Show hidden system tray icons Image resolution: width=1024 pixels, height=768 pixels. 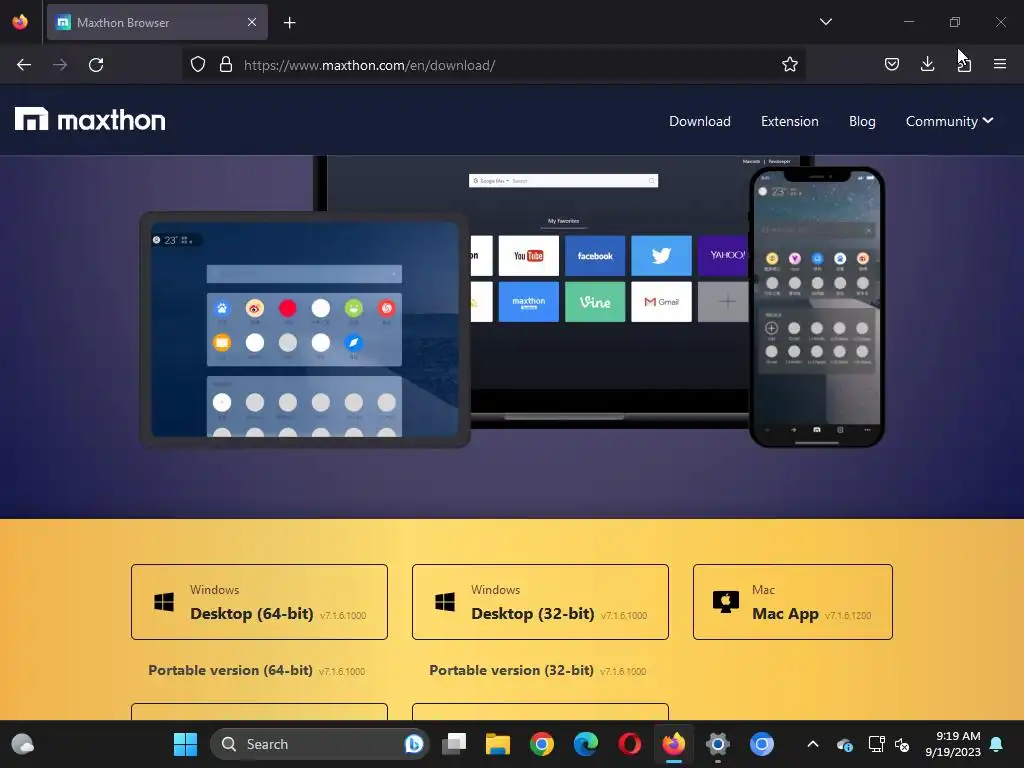[812, 744]
